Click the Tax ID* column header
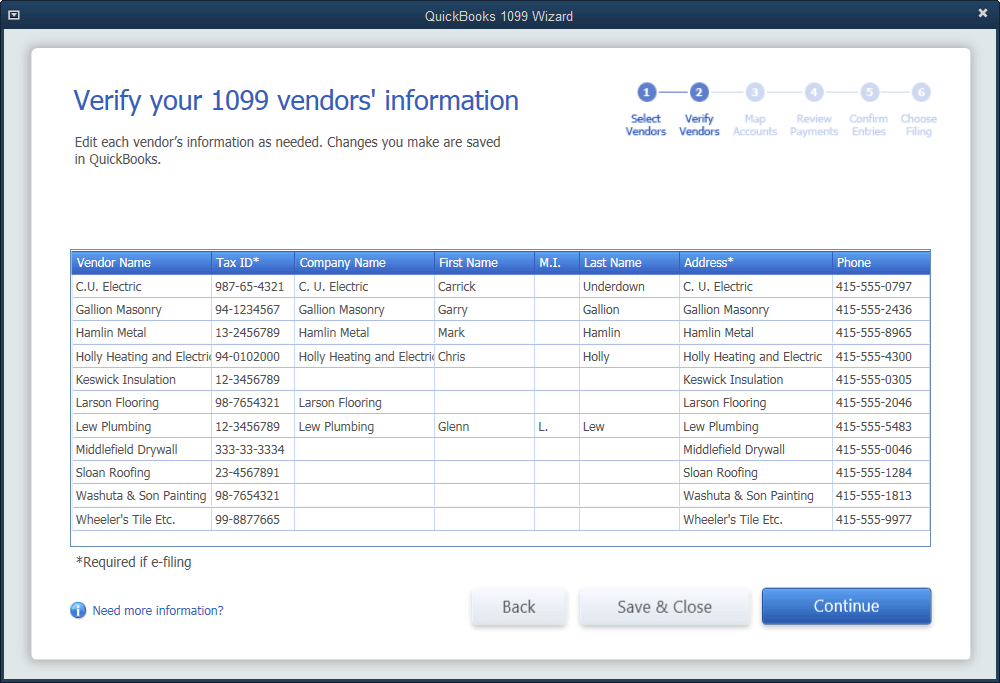The width and height of the screenshot is (1000, 683). tap(253, 263)
